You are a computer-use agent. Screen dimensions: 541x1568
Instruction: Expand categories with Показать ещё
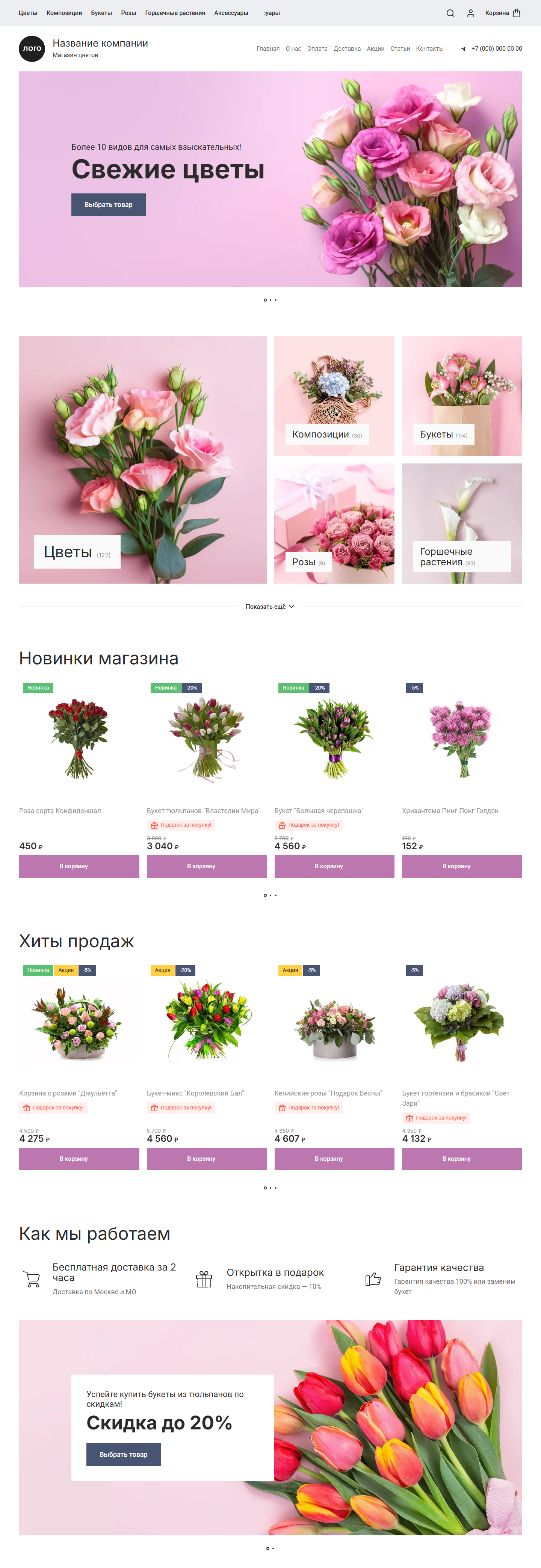coord(270,606)
